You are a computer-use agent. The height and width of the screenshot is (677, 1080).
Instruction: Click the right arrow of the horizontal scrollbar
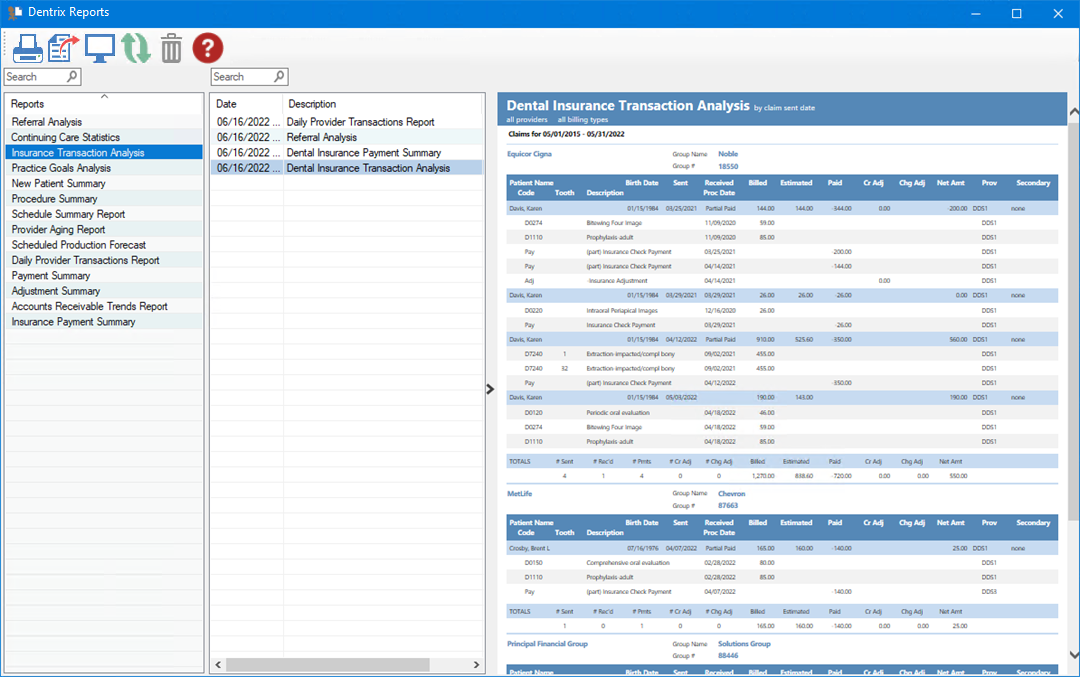coord(477,664)
